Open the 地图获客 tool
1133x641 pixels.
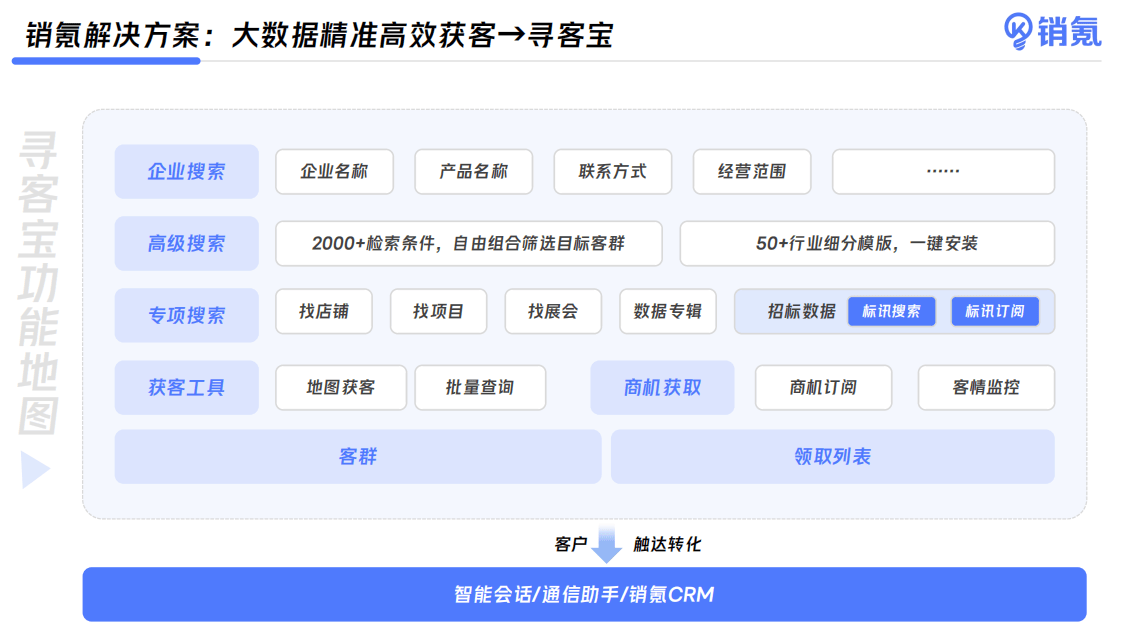point(340,387)
